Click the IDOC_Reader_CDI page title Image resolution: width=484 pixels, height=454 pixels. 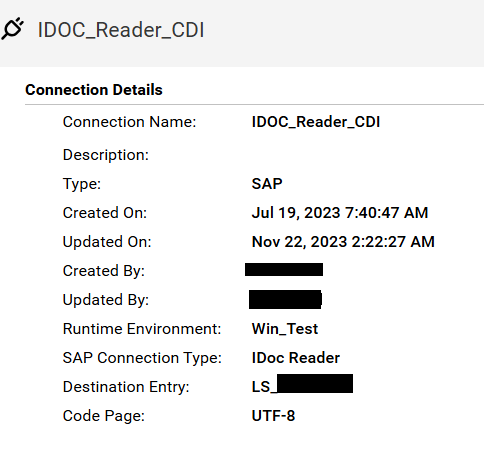click(x=121, y=30)
